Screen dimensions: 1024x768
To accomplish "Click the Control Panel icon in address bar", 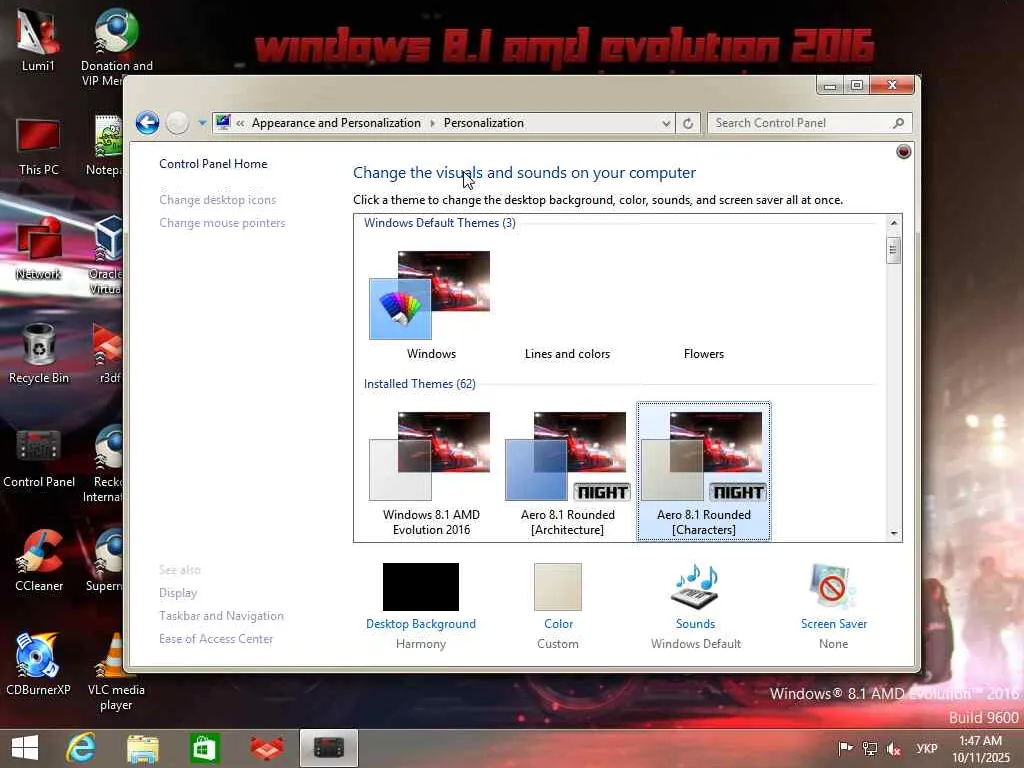I will tap(223, 122).
